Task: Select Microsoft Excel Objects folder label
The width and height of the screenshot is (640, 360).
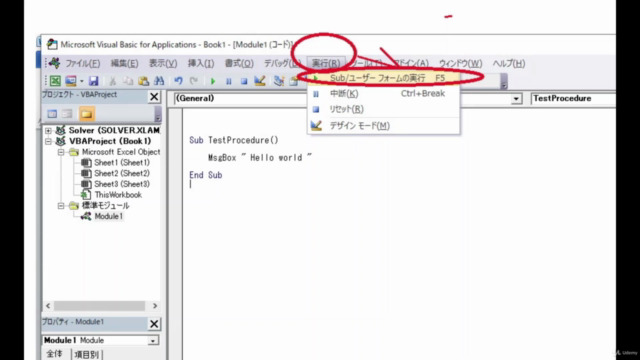Action: pyautogui.click(x=121, y=152)
